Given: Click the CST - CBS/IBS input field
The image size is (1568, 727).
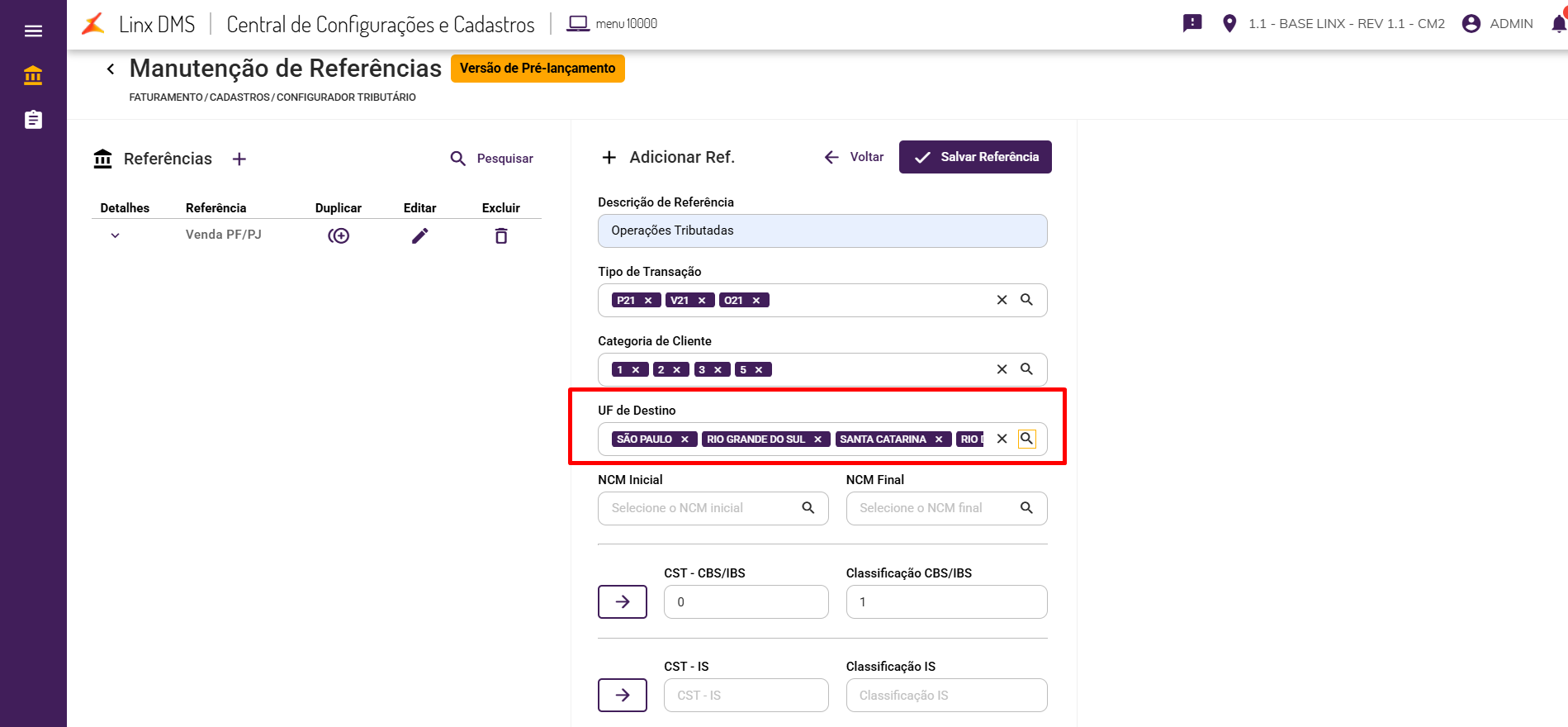Looking at the screenshot, I should pyautogui.click(x=746, y=602).
